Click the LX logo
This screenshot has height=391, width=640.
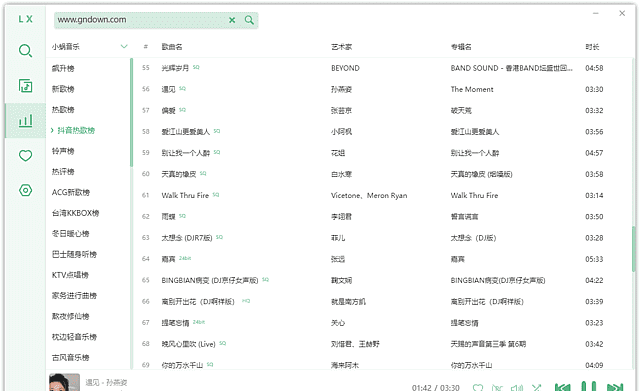click(x=25, y=19)
